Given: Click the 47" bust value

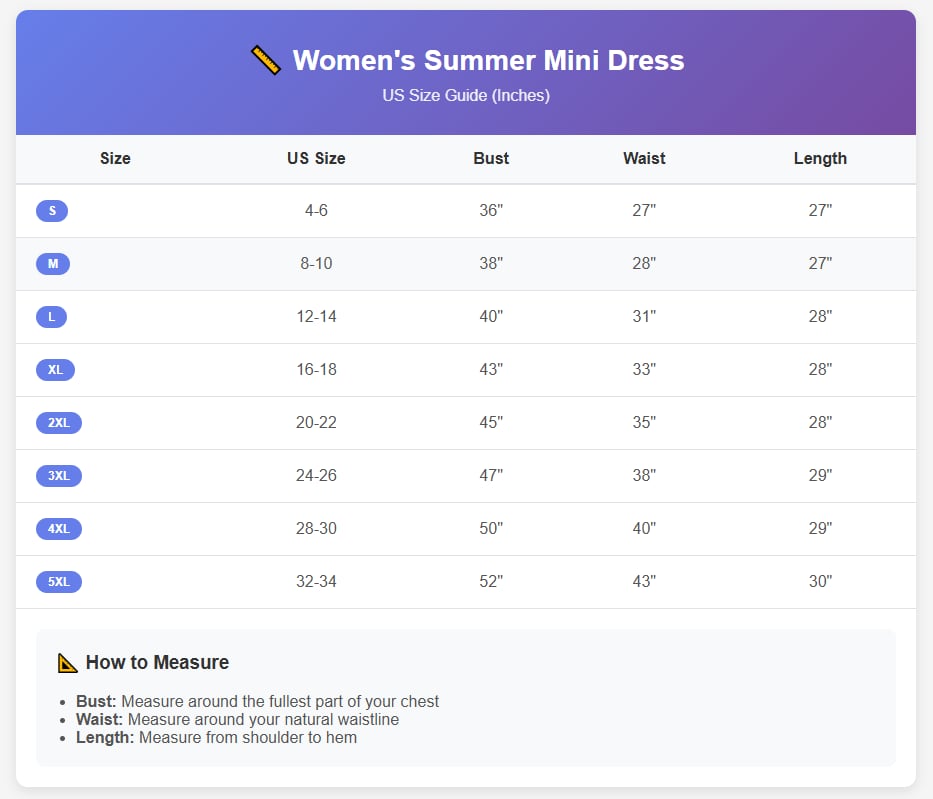Looking at the screenshot, I should (491, 475).
